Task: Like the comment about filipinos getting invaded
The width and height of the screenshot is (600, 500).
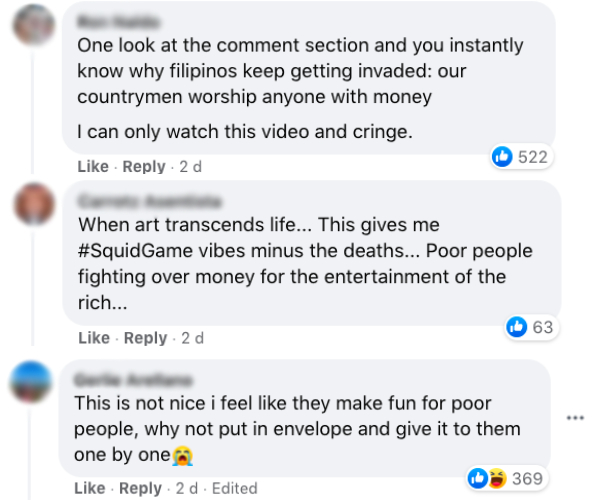Action: (91, 167)
